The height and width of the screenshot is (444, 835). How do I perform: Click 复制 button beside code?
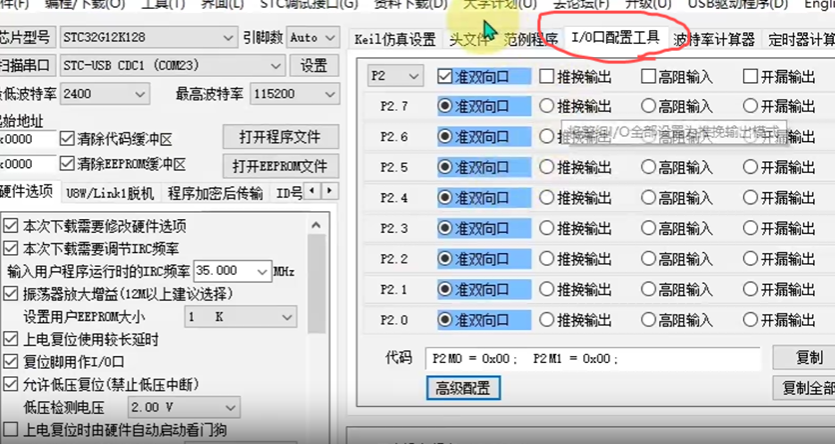coord(805,357)
